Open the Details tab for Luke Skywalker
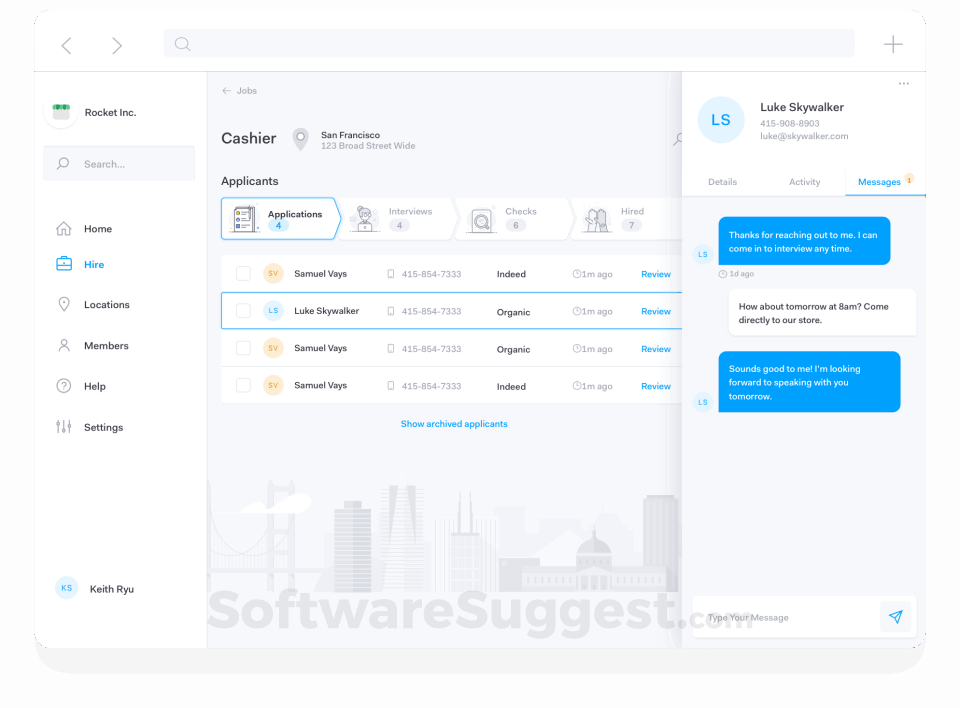 [x=722, y=181]
